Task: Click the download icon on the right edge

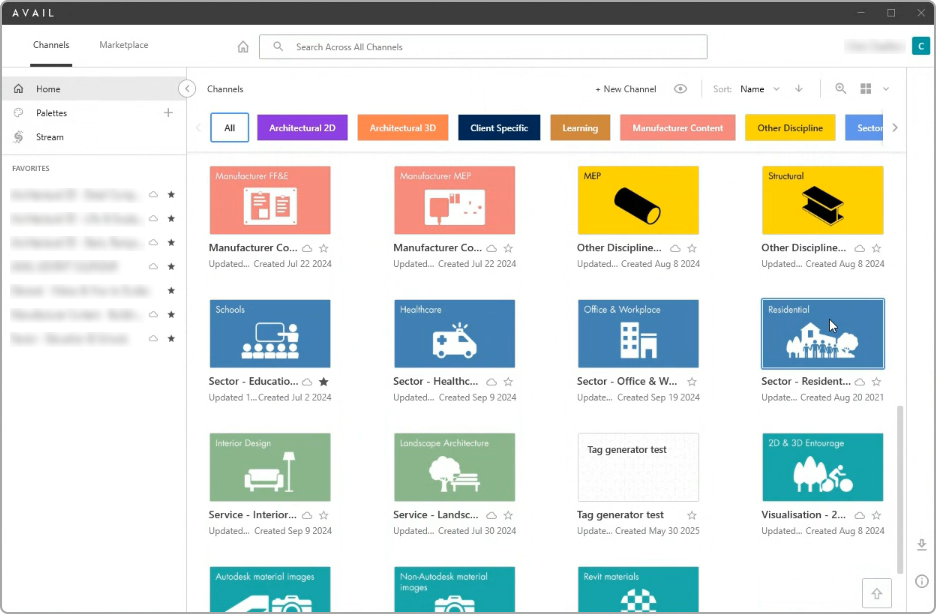Action: (922, 544)
